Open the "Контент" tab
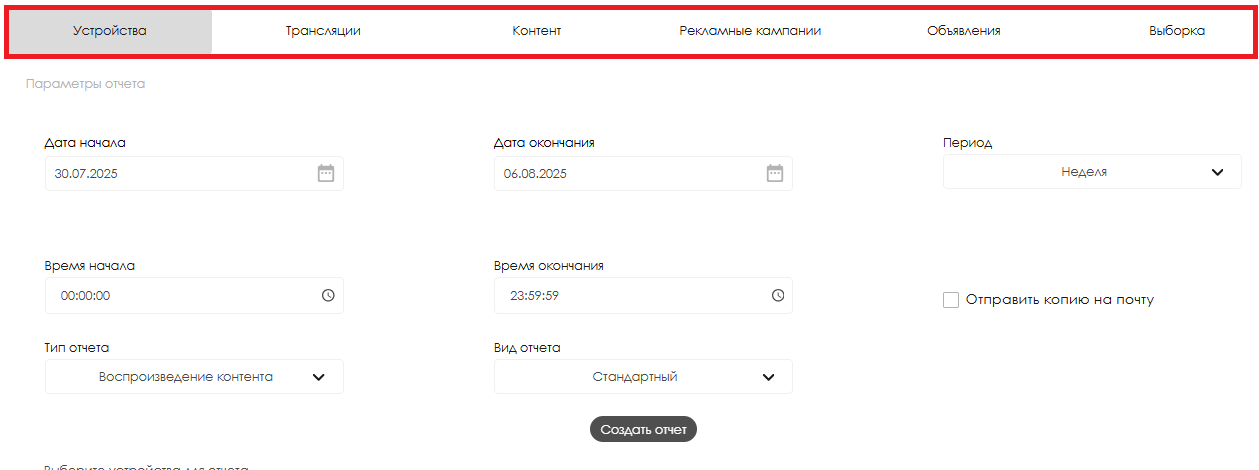This screenshot has height=470, width=1259. pos(536,31)
